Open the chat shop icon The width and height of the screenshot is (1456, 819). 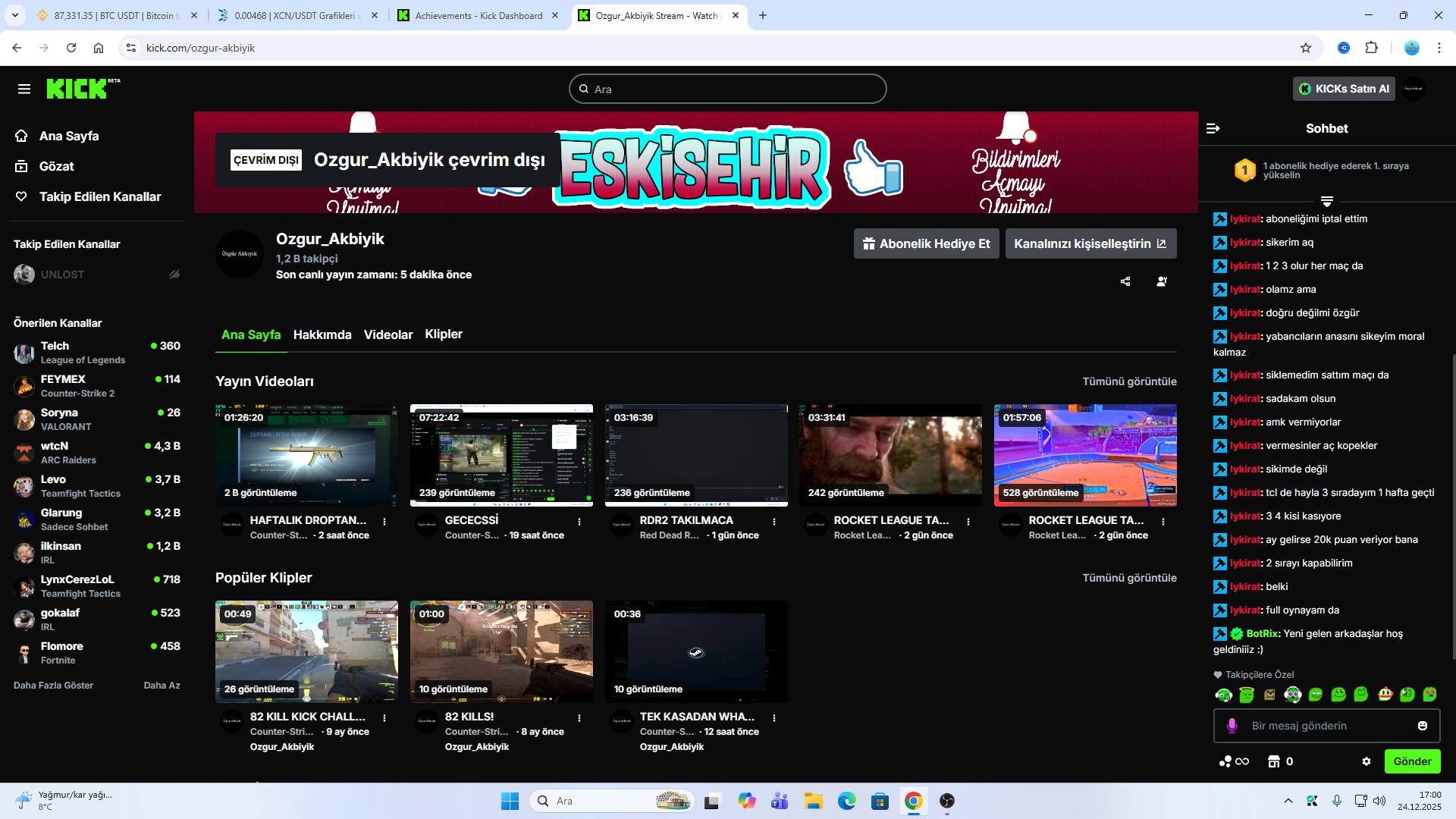1274,761
